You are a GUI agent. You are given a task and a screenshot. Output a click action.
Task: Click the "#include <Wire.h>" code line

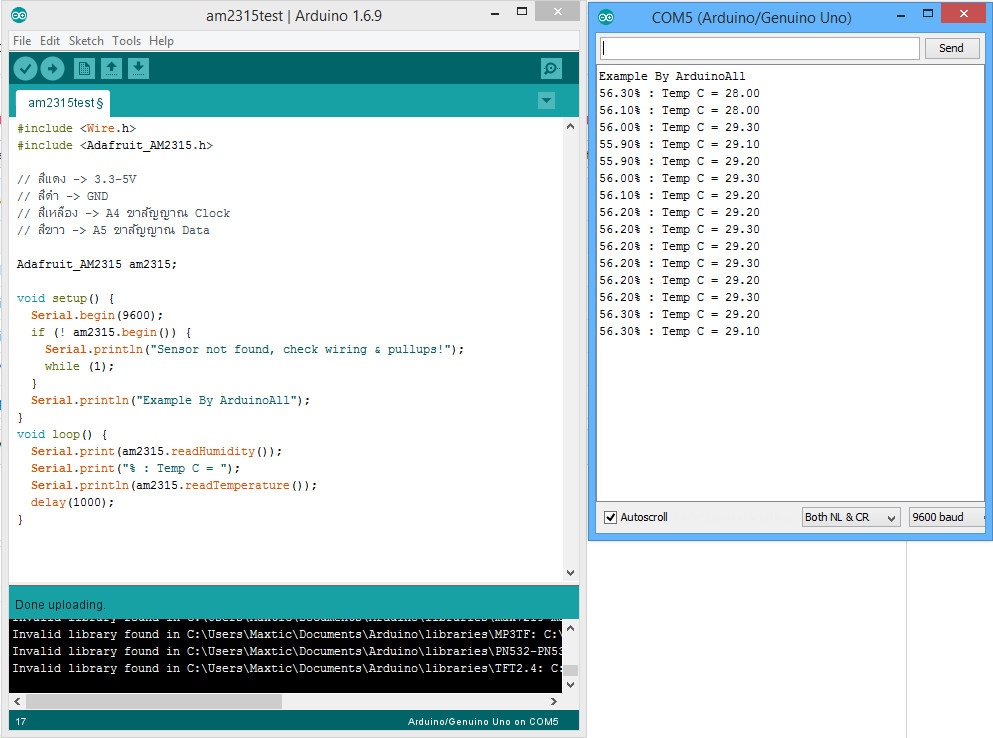tap(77, 129)
